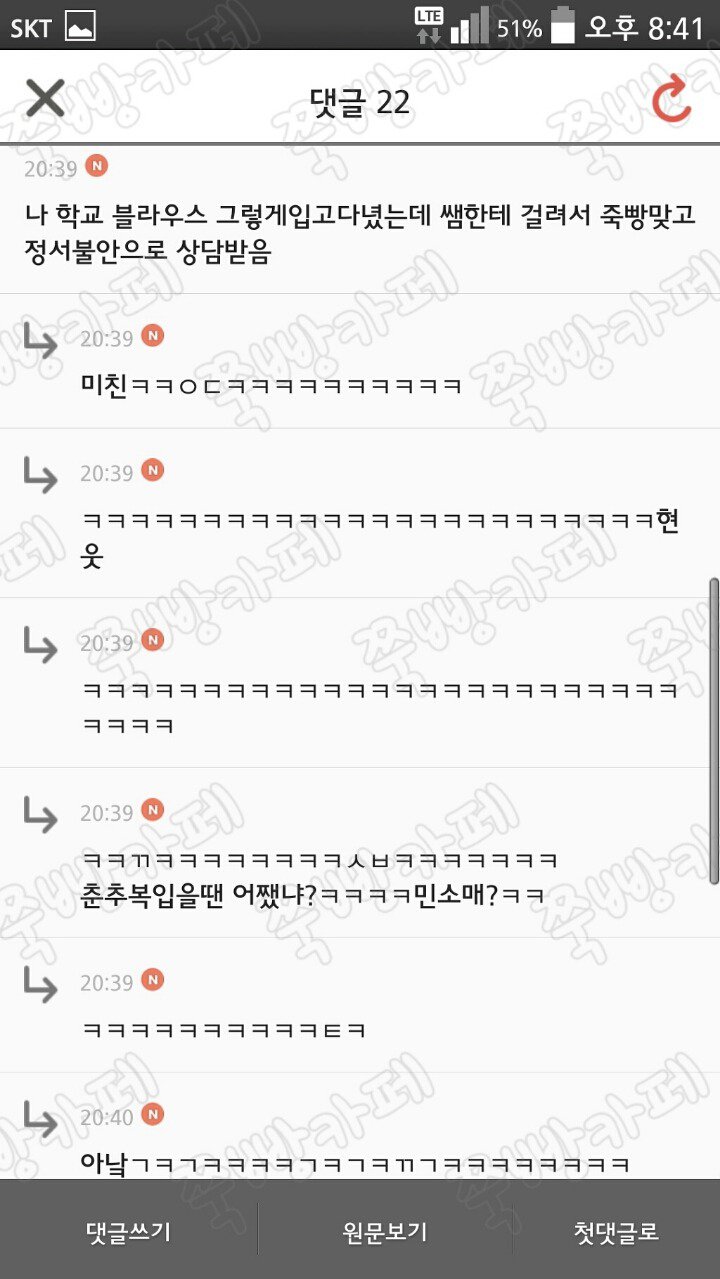The width and height of the screenshot is (720, 1279).
Task: Tap the red refresh arrow icon
Action: [672, 99]
